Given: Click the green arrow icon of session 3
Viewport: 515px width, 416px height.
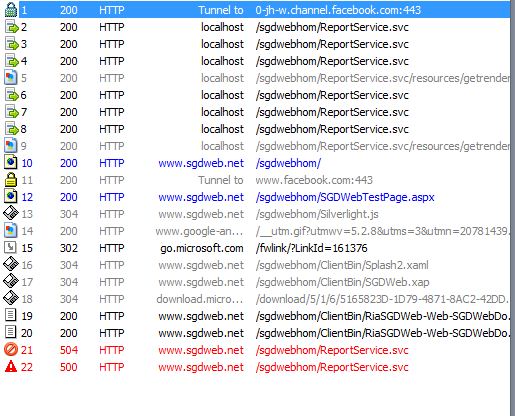Looking at the screenshot, I should (x=11, y=44).
